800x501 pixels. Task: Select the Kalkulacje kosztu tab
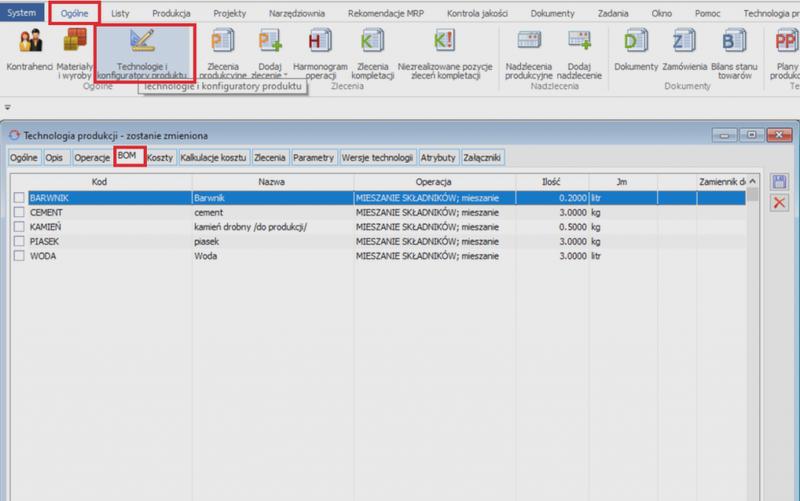coord(213,158)
